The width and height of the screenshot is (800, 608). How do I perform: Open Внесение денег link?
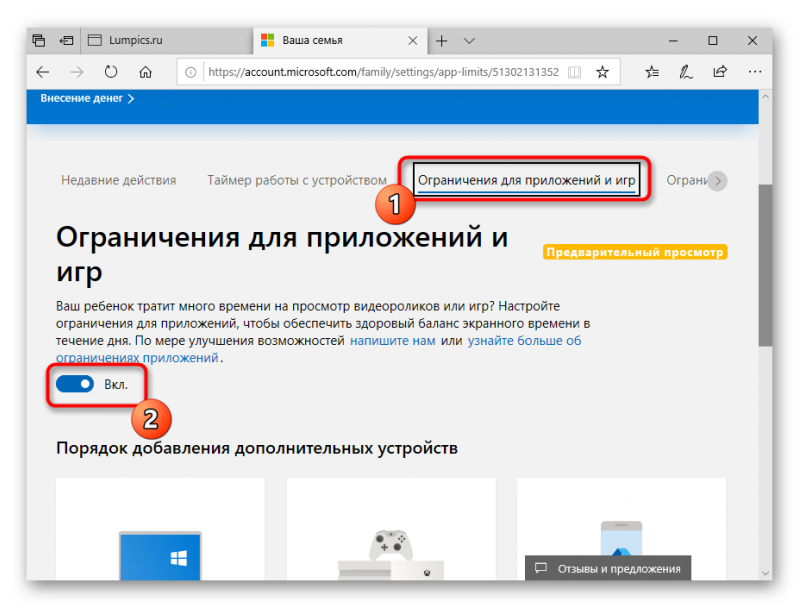click(87, 98)
